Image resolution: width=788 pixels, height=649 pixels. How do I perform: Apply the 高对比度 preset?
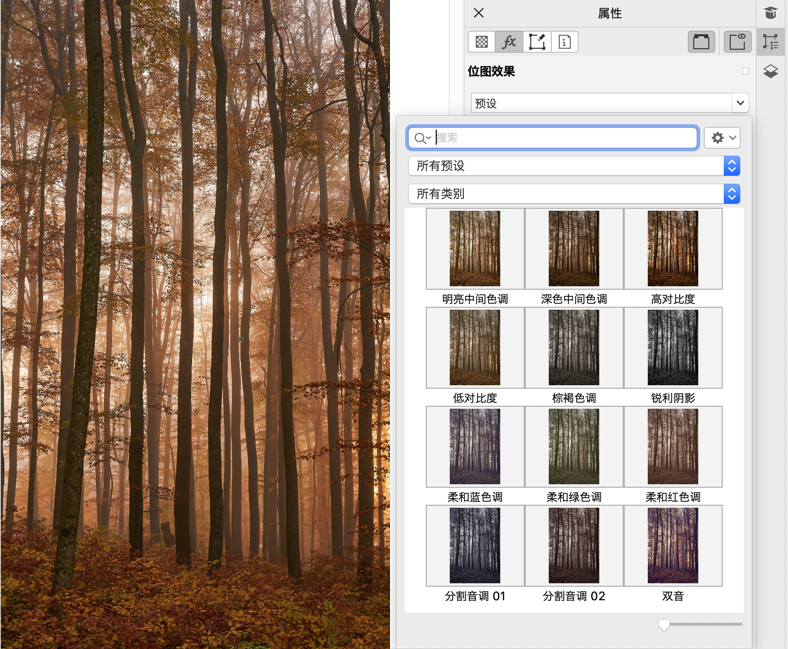tap(673, 249)
